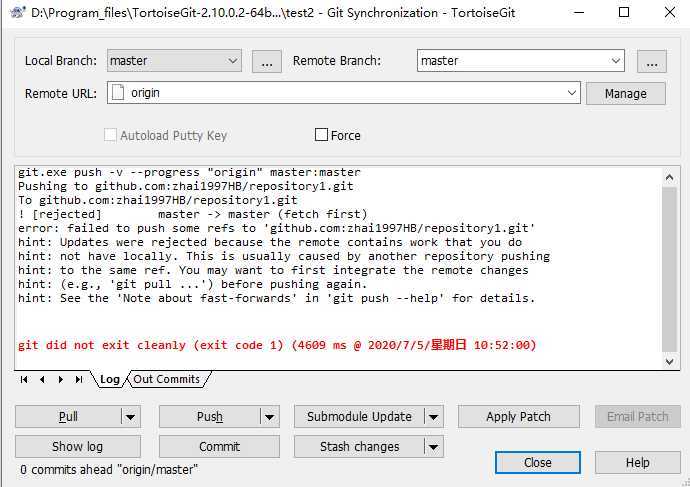Switch to the Log tab
This screenshot has width=690, height=487.
pyautogui.click(x=110, y=379)
